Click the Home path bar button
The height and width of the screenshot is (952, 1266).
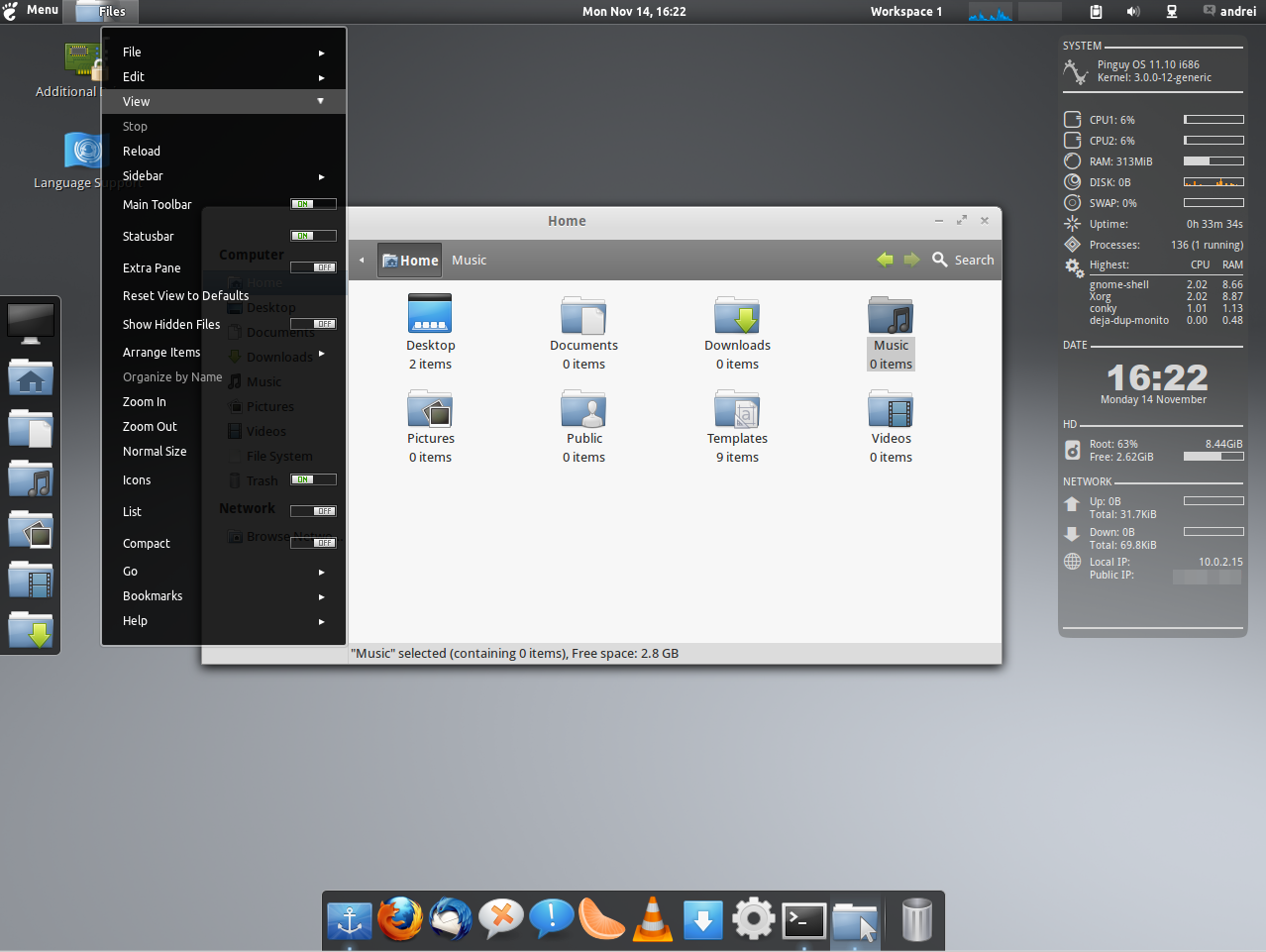(410, 261)
